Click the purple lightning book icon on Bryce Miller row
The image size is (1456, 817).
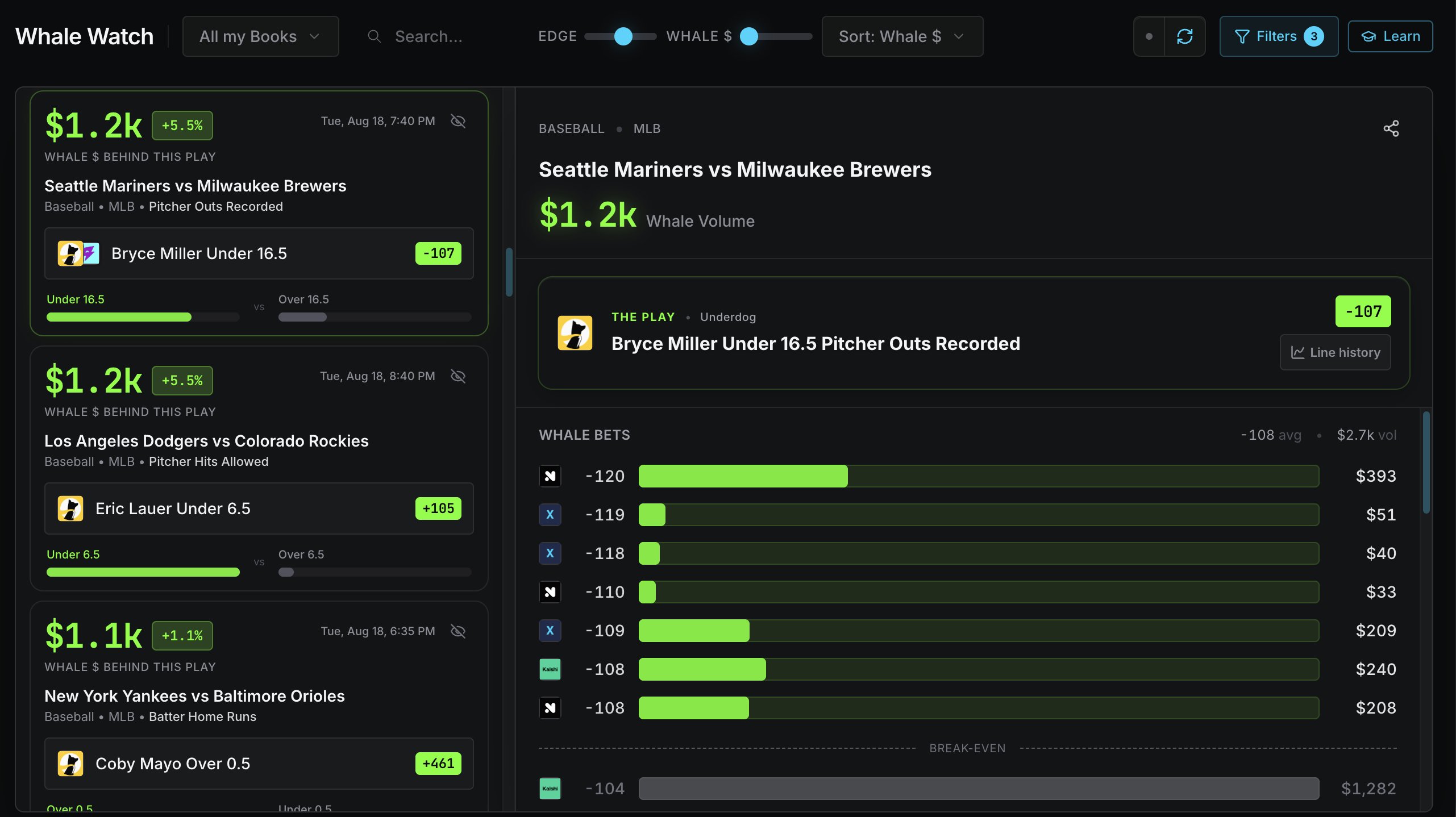91,253
